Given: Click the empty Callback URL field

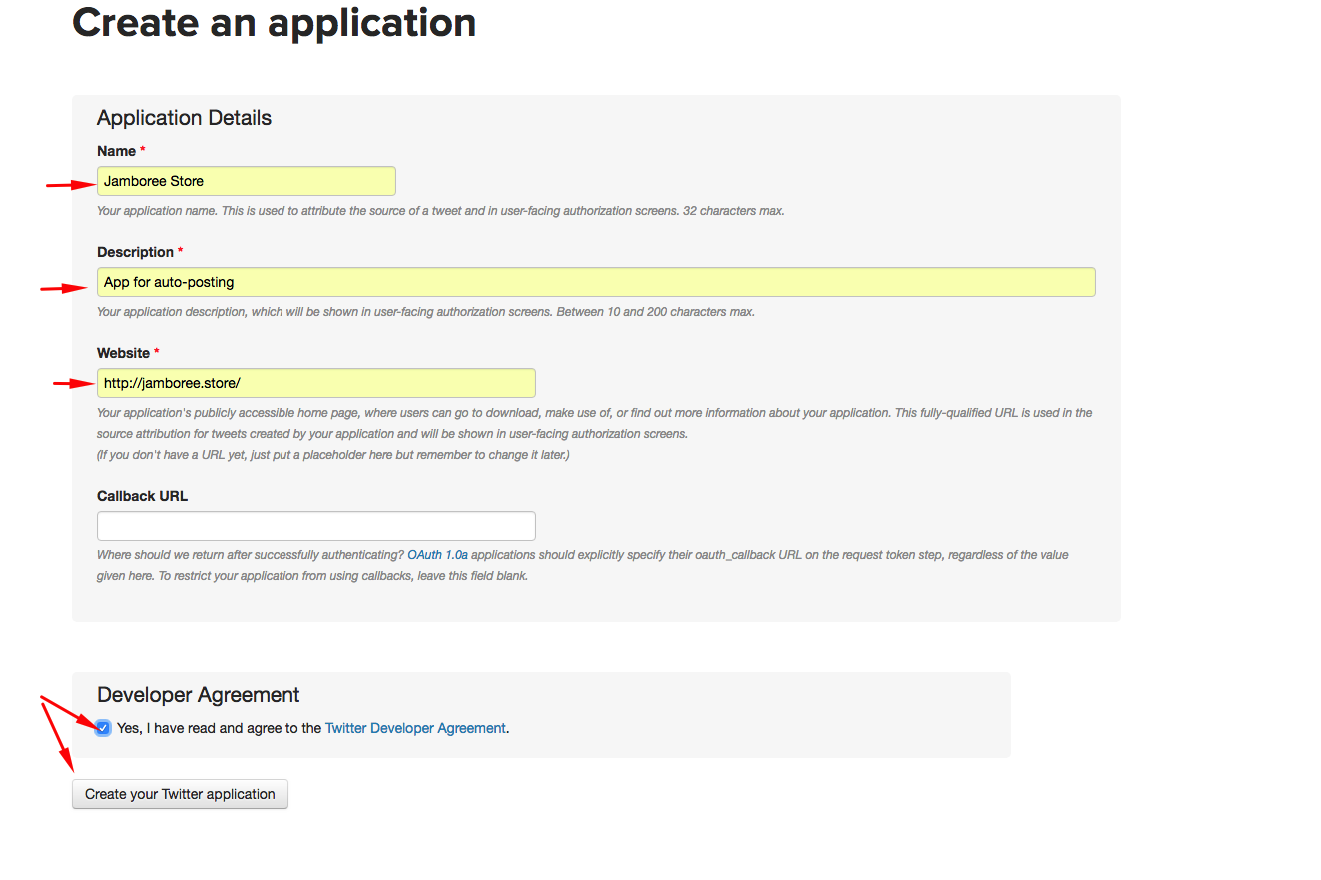Looking at the screenshot, I should 316,526.
